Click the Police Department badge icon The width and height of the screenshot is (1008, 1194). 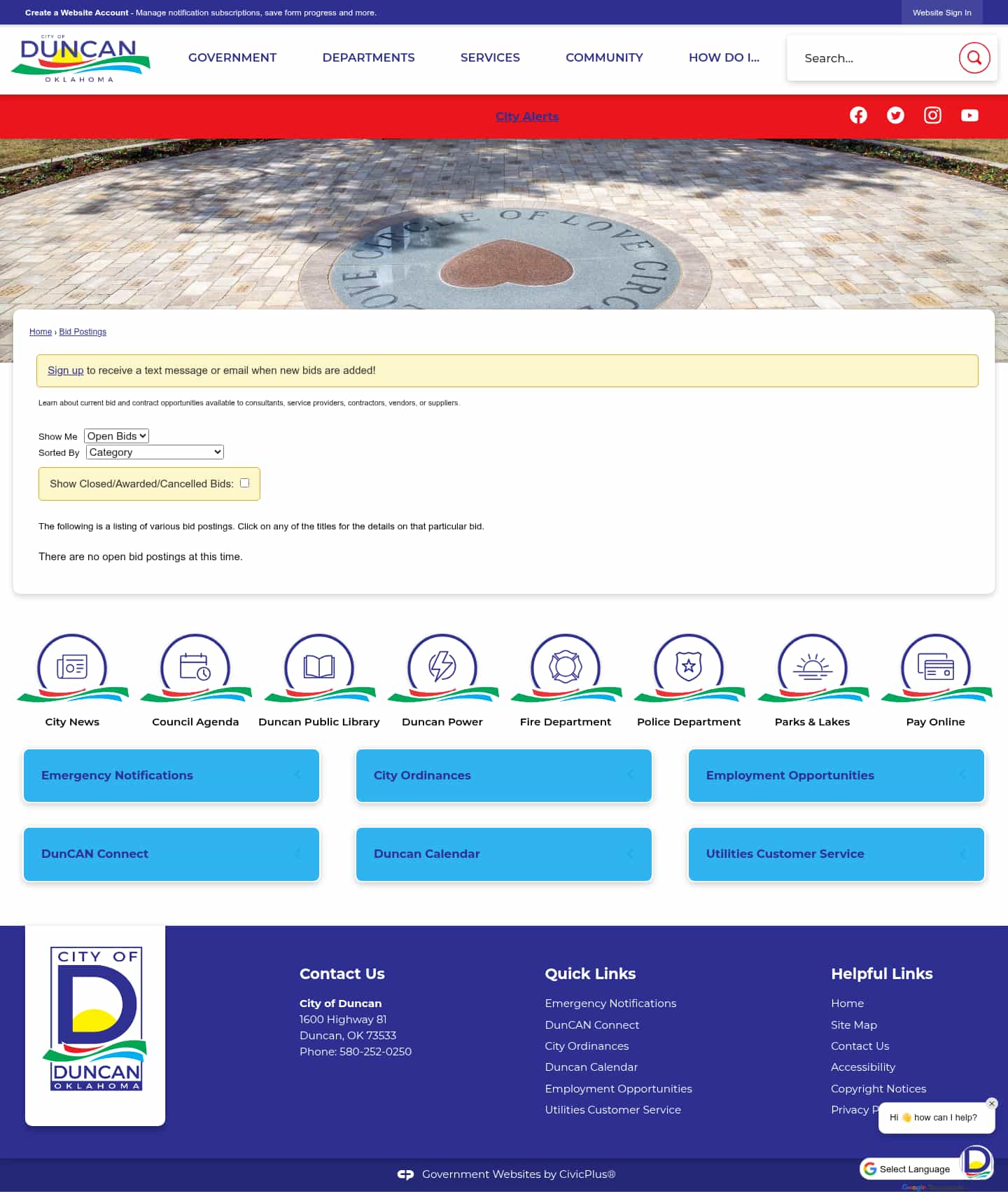689,667
